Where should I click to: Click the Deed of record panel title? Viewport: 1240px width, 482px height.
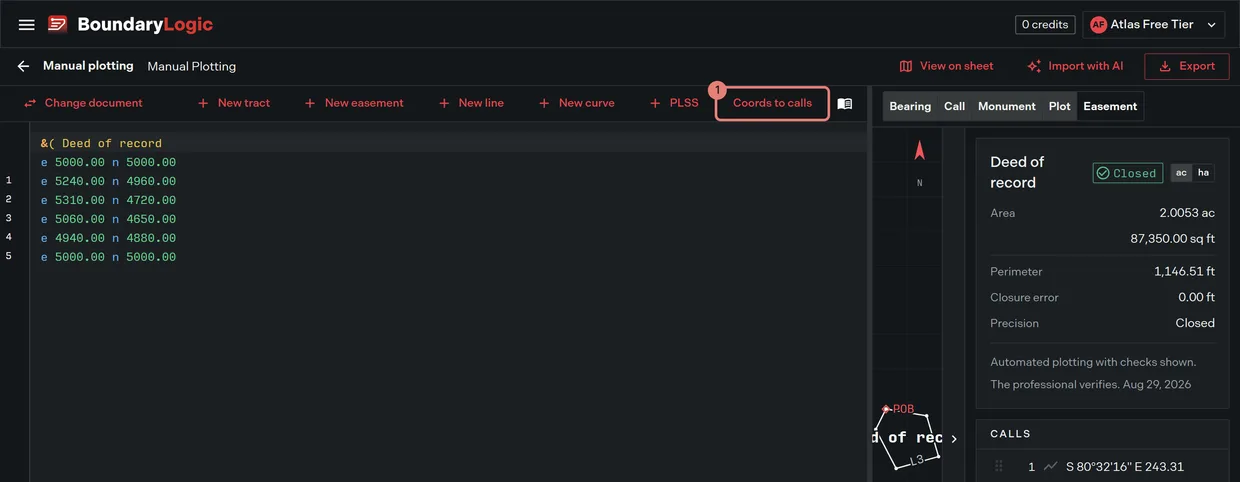point(1017,172)
